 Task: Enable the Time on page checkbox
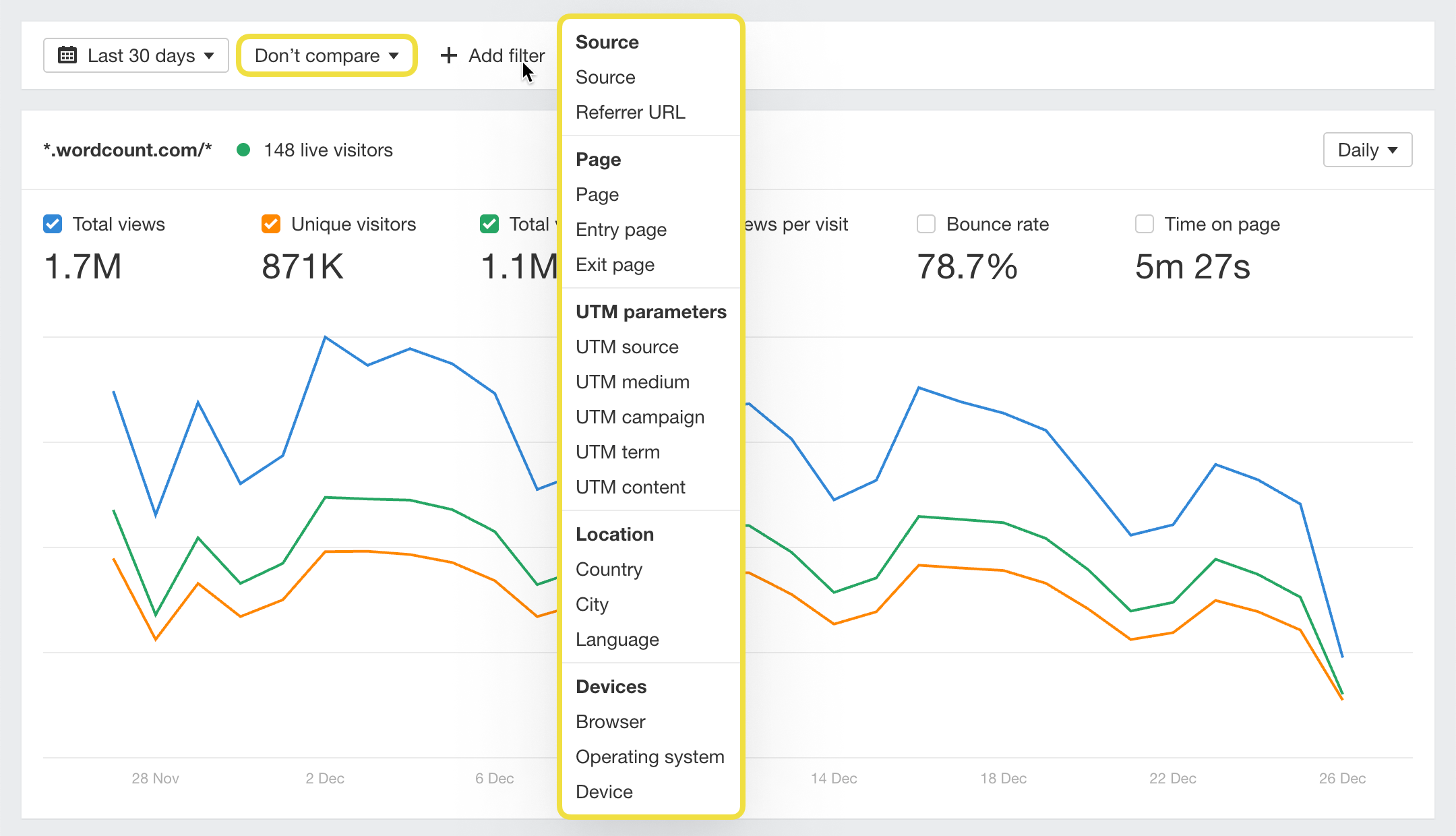[1145, 224]
